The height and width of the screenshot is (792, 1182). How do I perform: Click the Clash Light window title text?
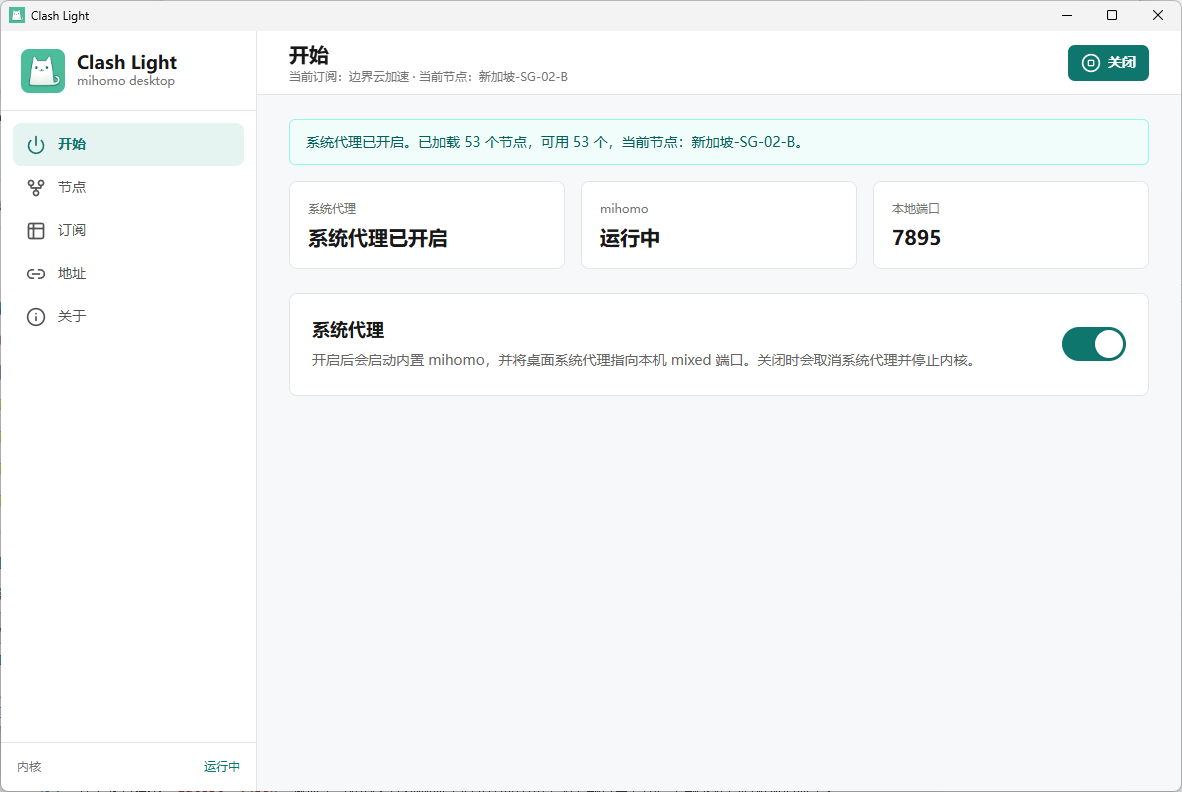coord(60,16)
